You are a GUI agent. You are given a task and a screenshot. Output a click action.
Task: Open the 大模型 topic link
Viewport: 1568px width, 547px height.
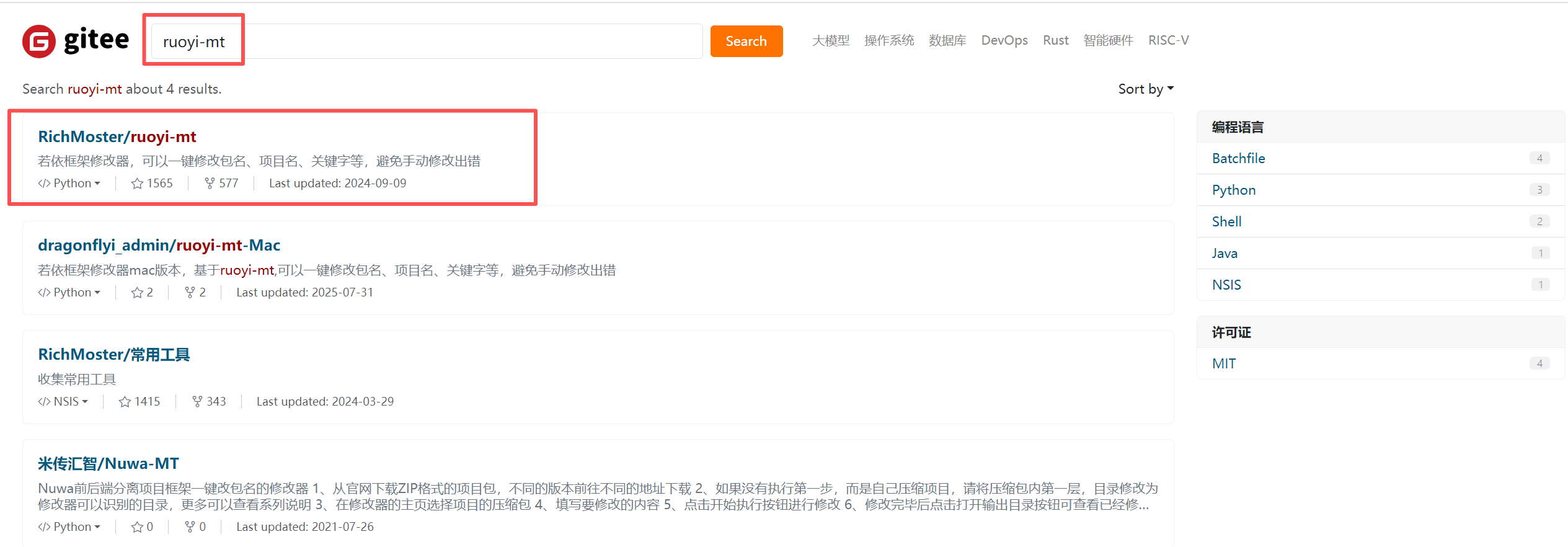coord(831,40)
